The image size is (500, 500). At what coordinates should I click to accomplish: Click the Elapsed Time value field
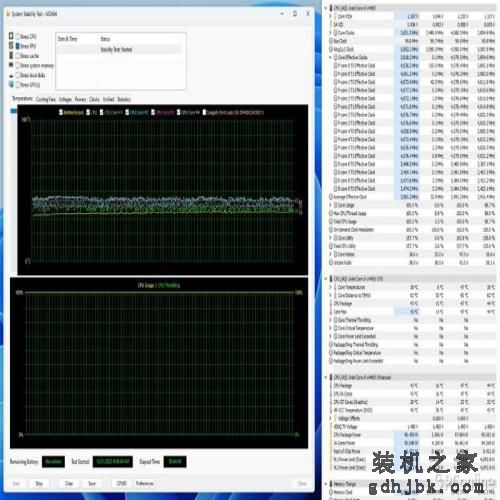175,462
